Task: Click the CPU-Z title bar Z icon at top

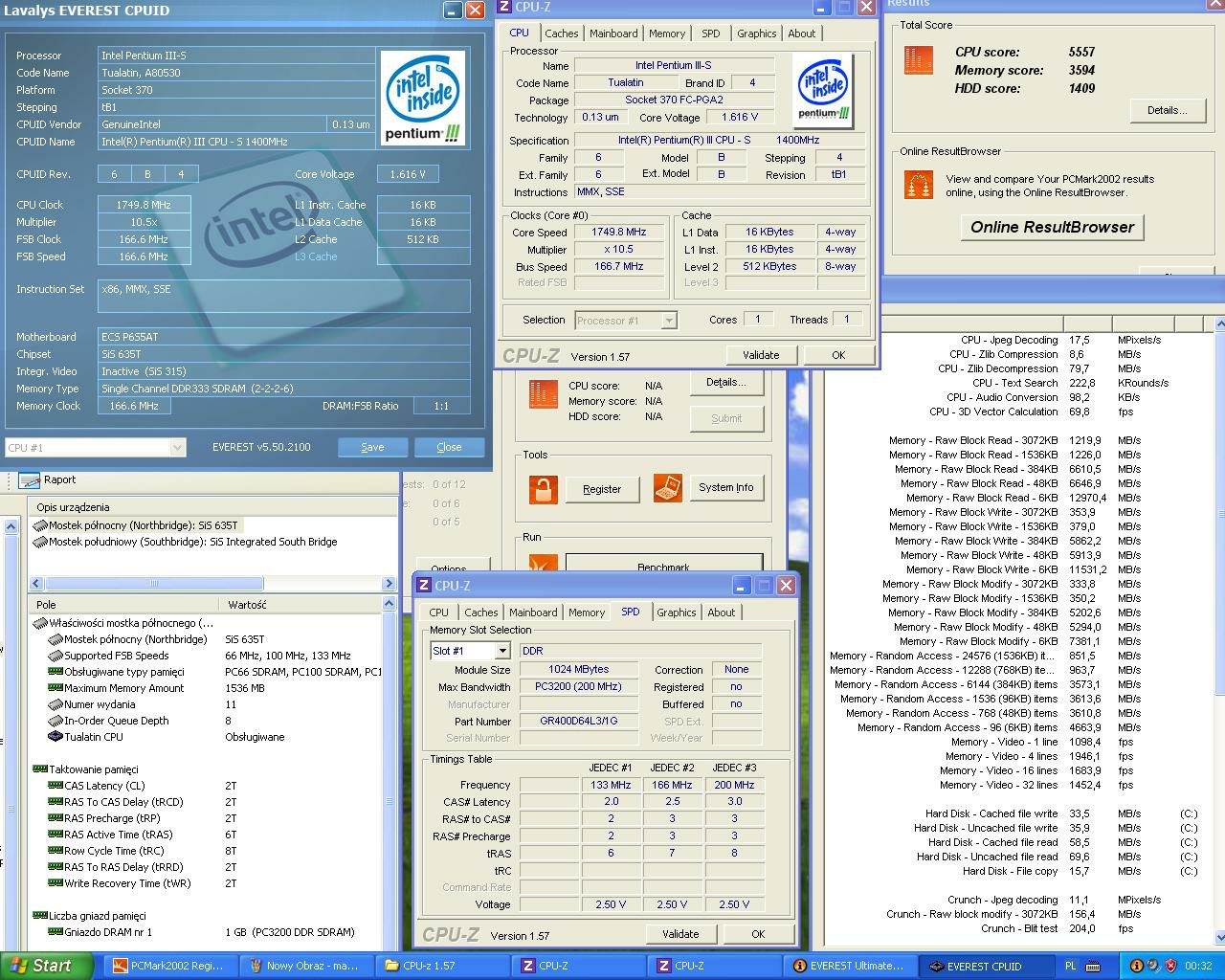Action: (x=504, y=7)
